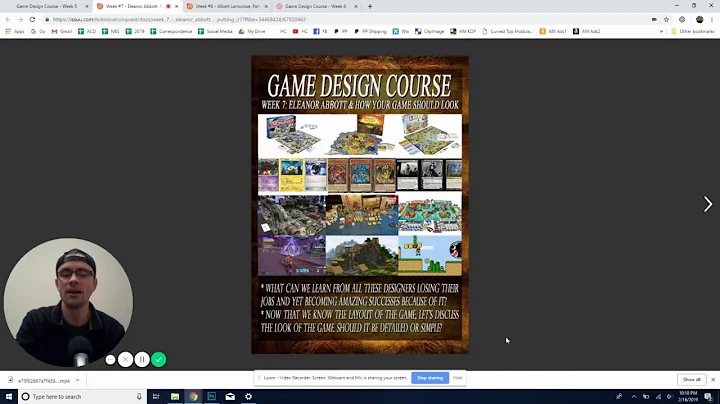Close the downloads bar
720x404 pixels.
[713, 380]
